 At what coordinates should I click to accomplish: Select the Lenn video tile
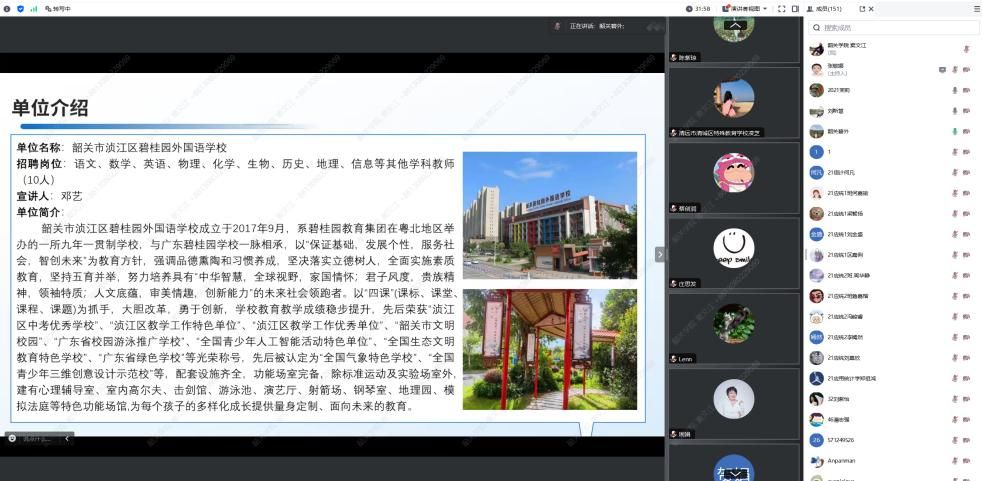click(734, 328)
